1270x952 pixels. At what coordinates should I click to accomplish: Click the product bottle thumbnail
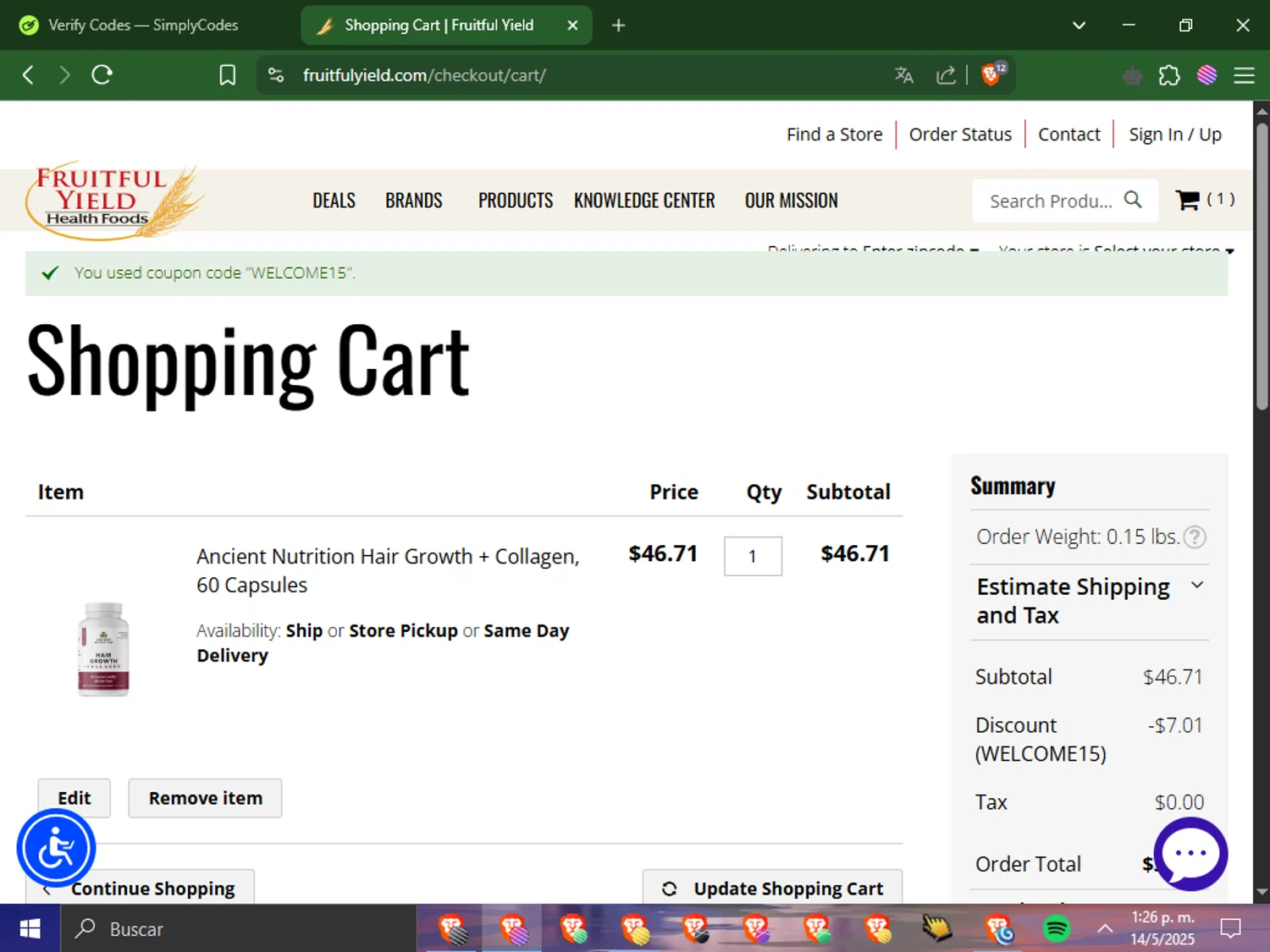103,649
